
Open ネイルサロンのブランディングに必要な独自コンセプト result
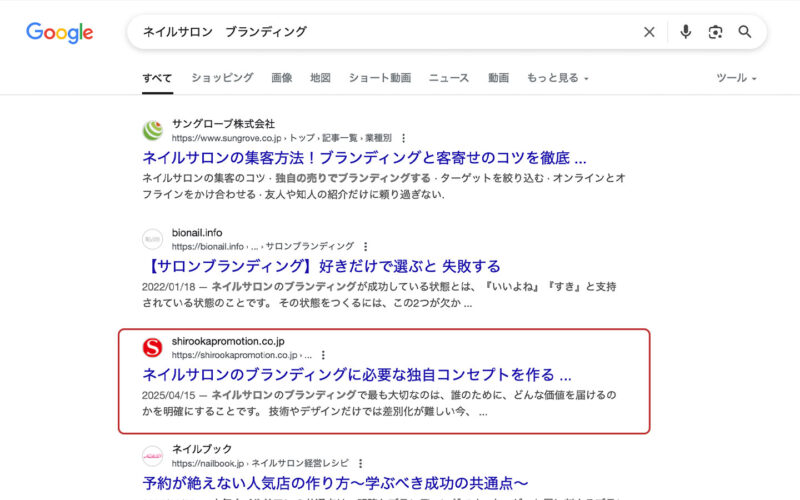point(357,374)
